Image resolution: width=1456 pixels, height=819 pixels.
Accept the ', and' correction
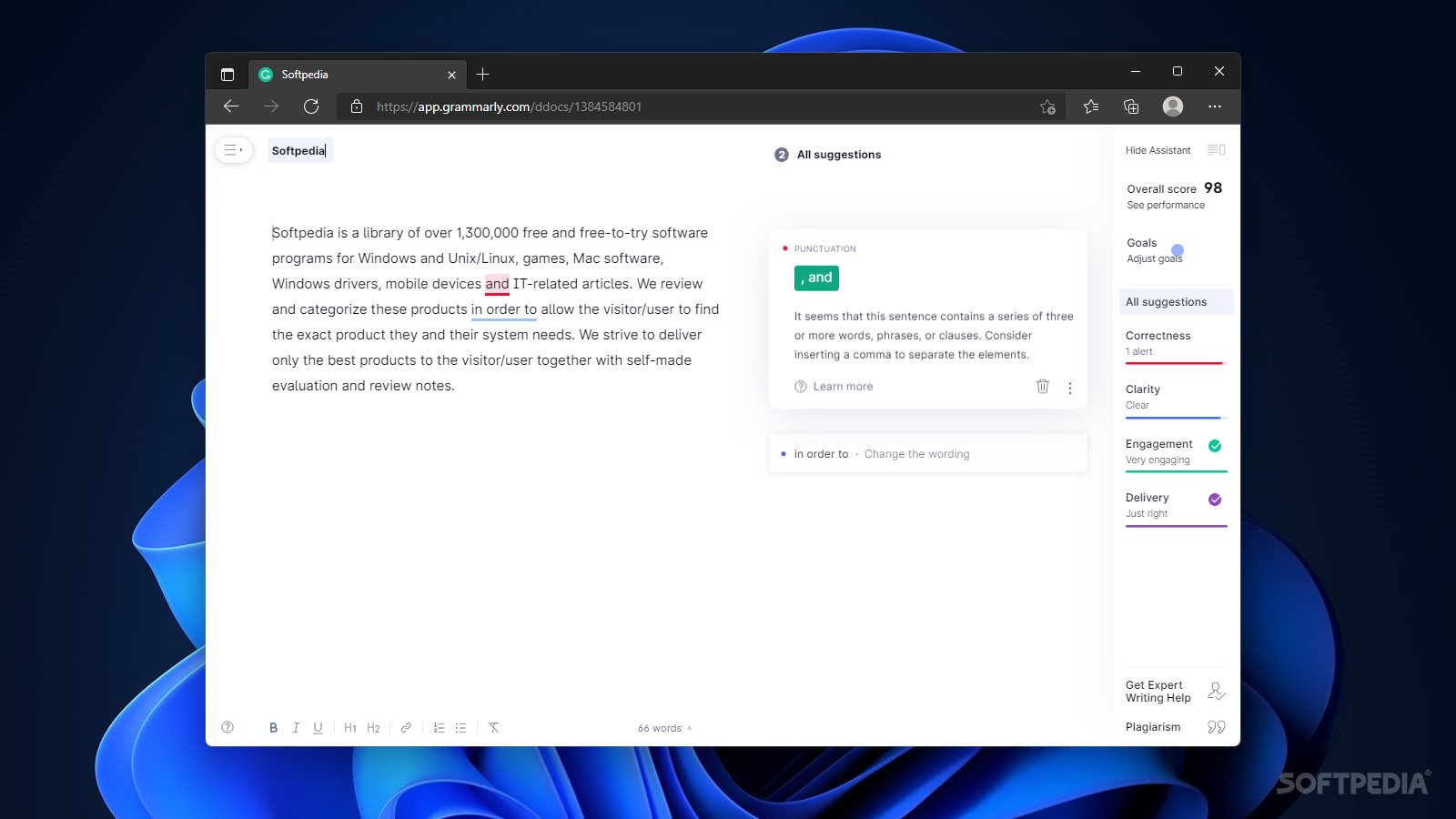(816, 278)
